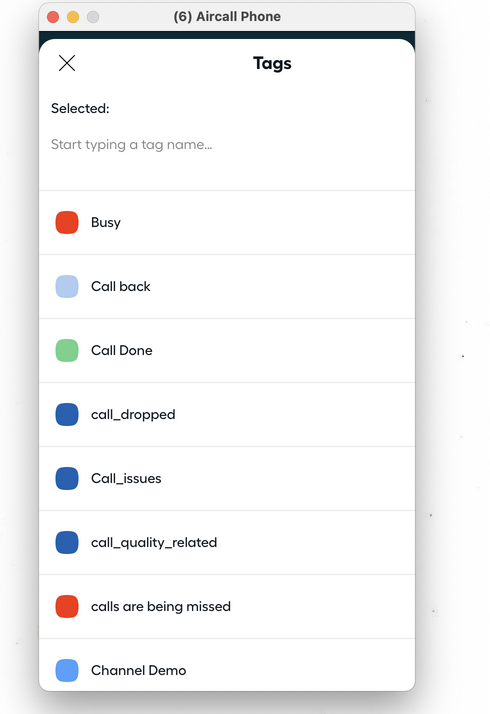The width and height of the screenshot is (490, 714).
Task: Select the Busy tag text
Action: pos(106,223)
